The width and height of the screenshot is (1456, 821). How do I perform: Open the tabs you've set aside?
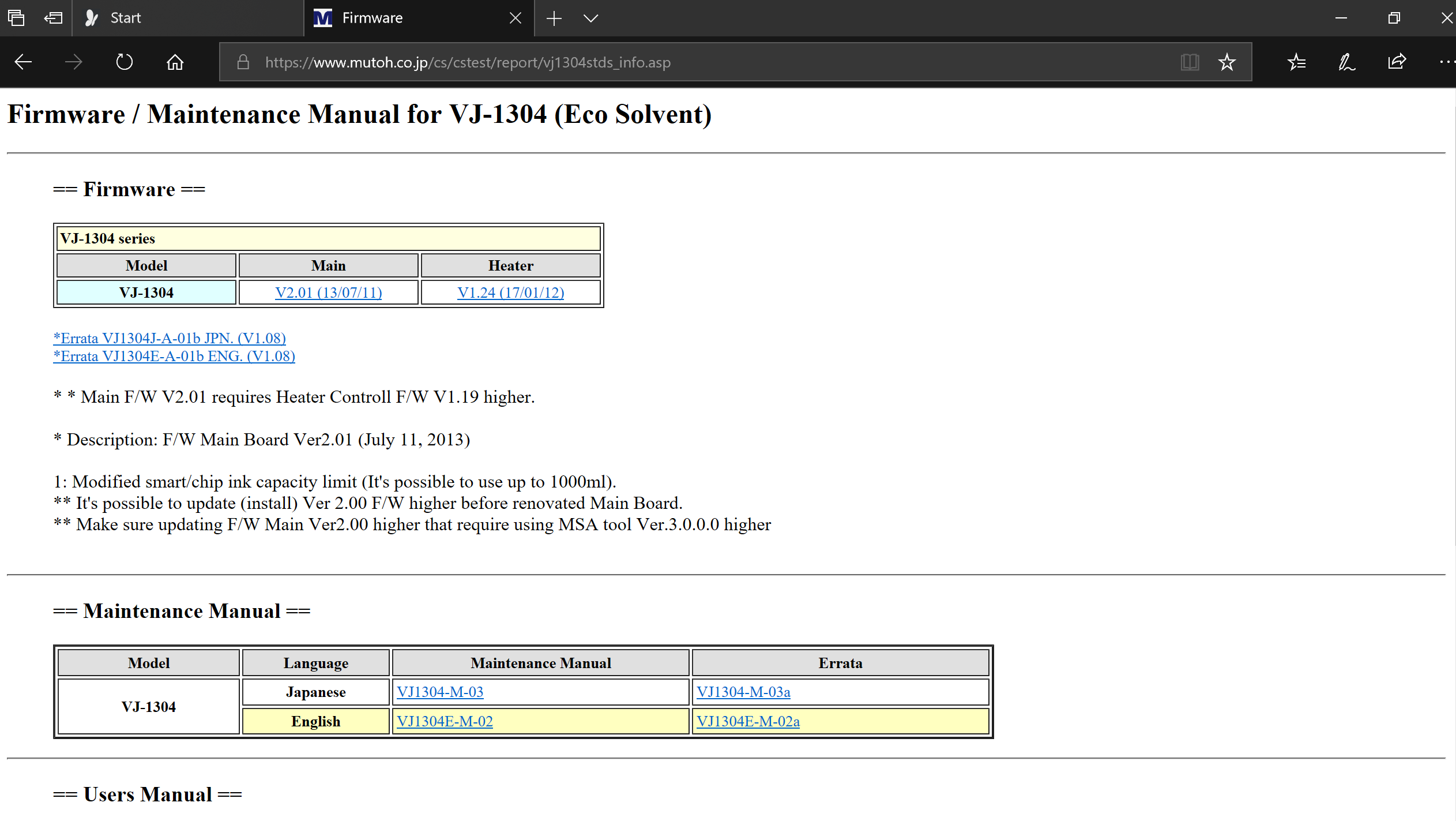coord(16,18)
